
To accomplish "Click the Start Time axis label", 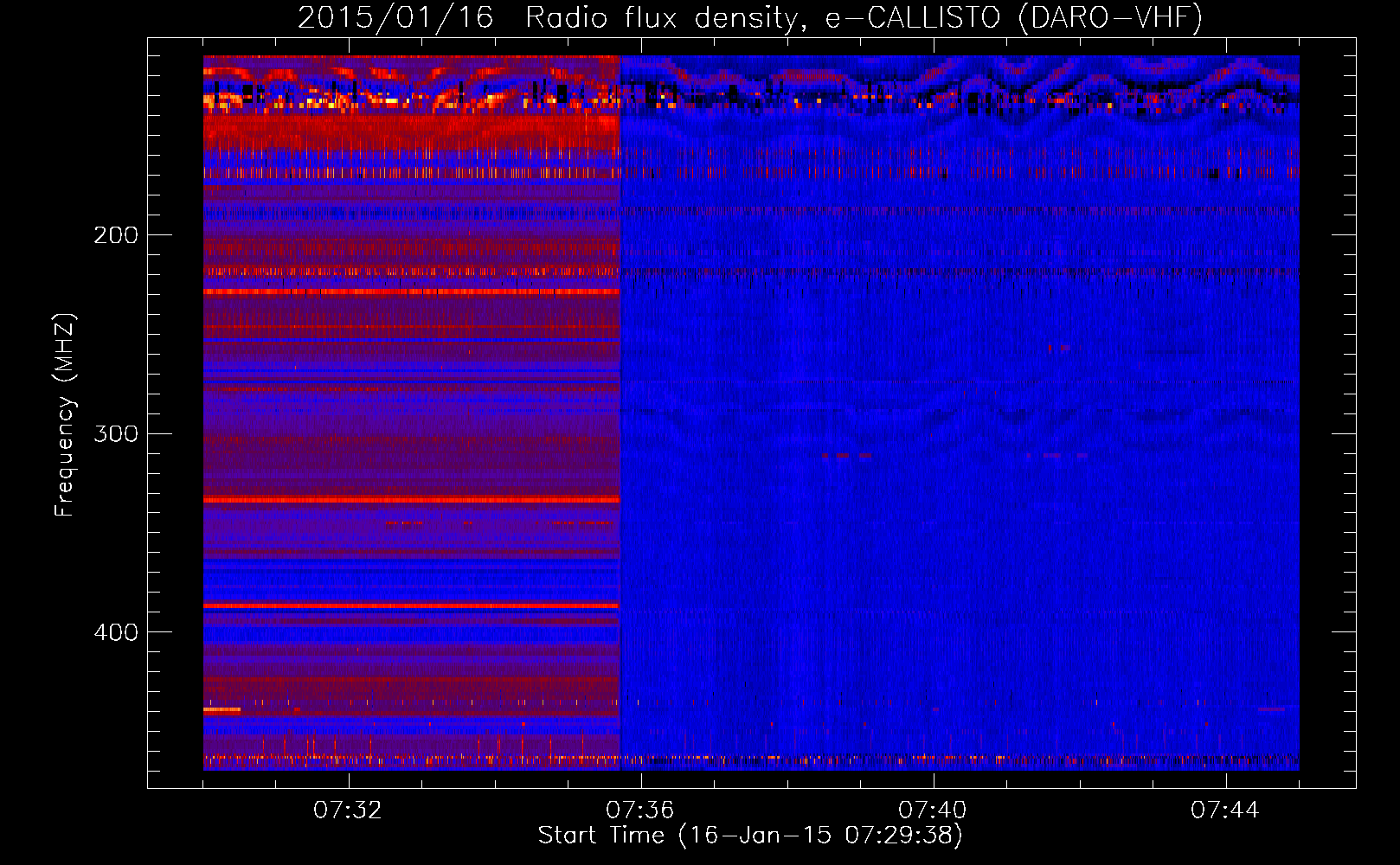I will [749, 836].
